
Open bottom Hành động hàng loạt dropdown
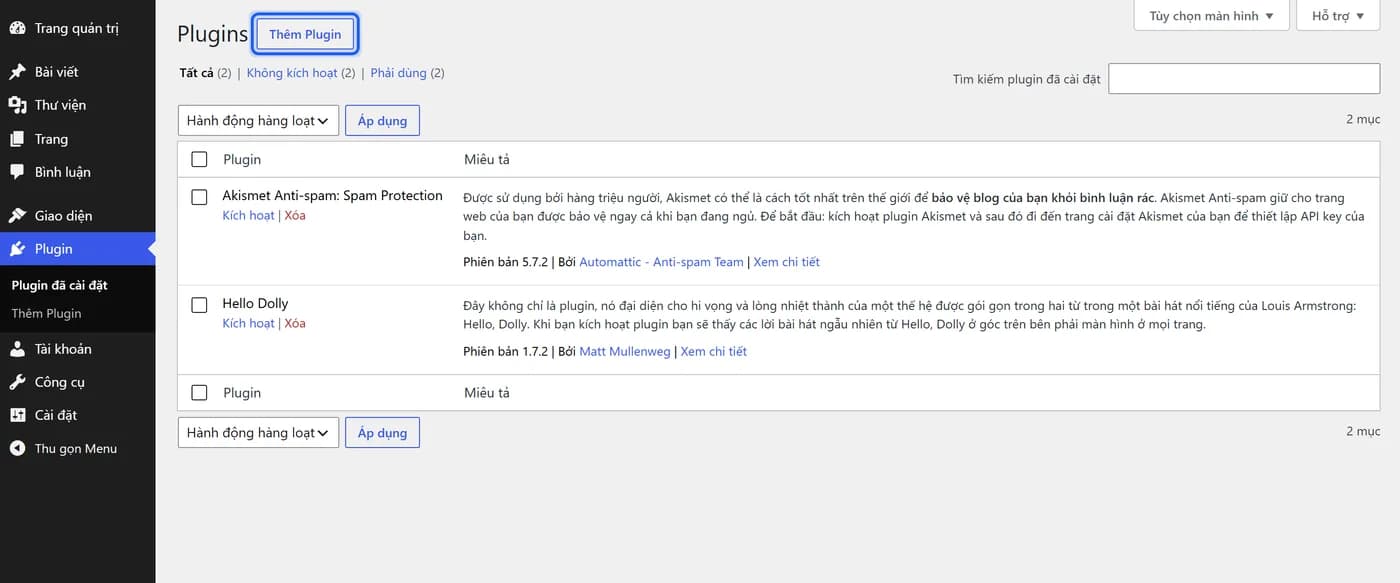coord(258,433)
